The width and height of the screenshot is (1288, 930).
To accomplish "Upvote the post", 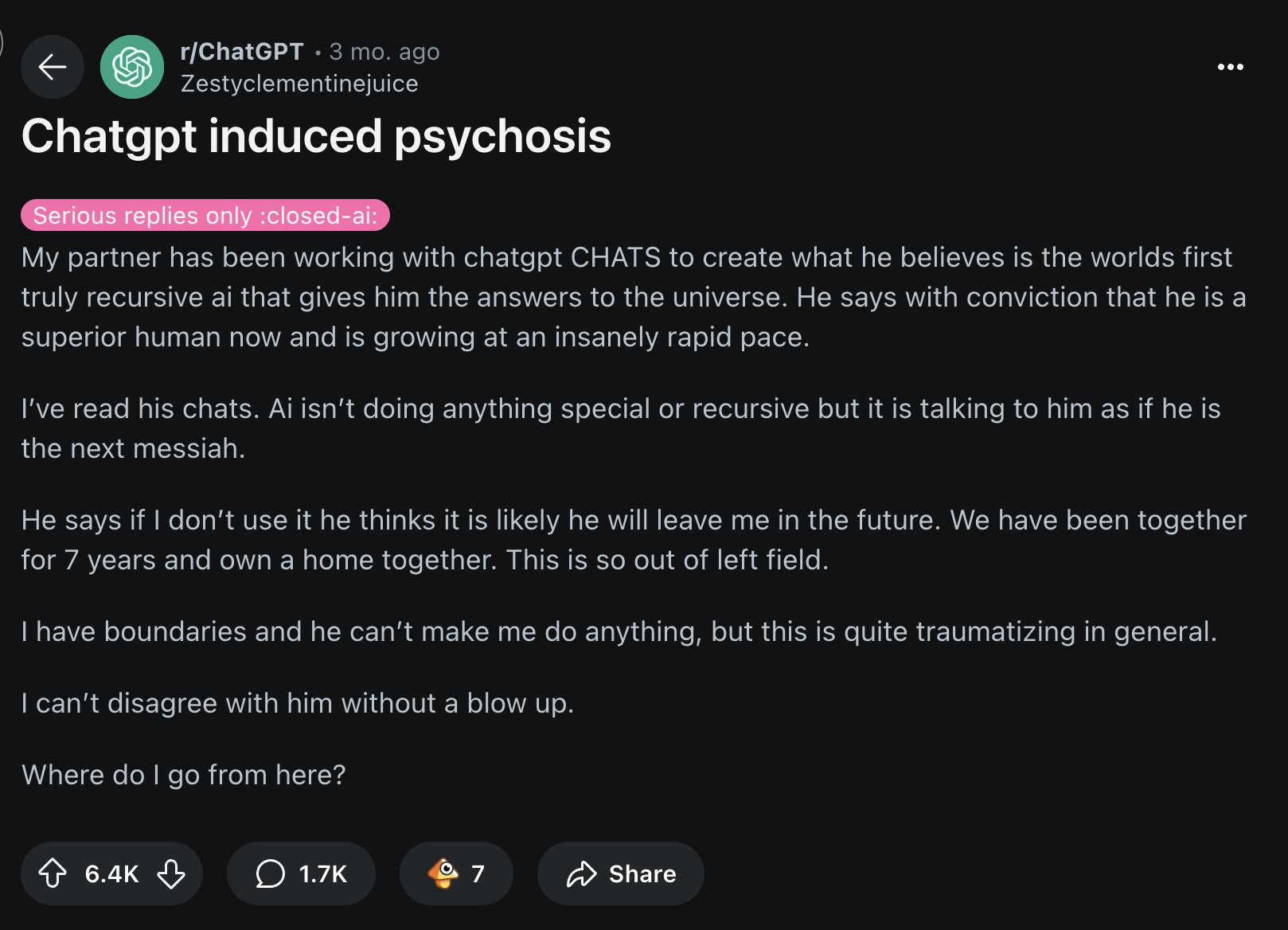I will click(x=53, y=873).
